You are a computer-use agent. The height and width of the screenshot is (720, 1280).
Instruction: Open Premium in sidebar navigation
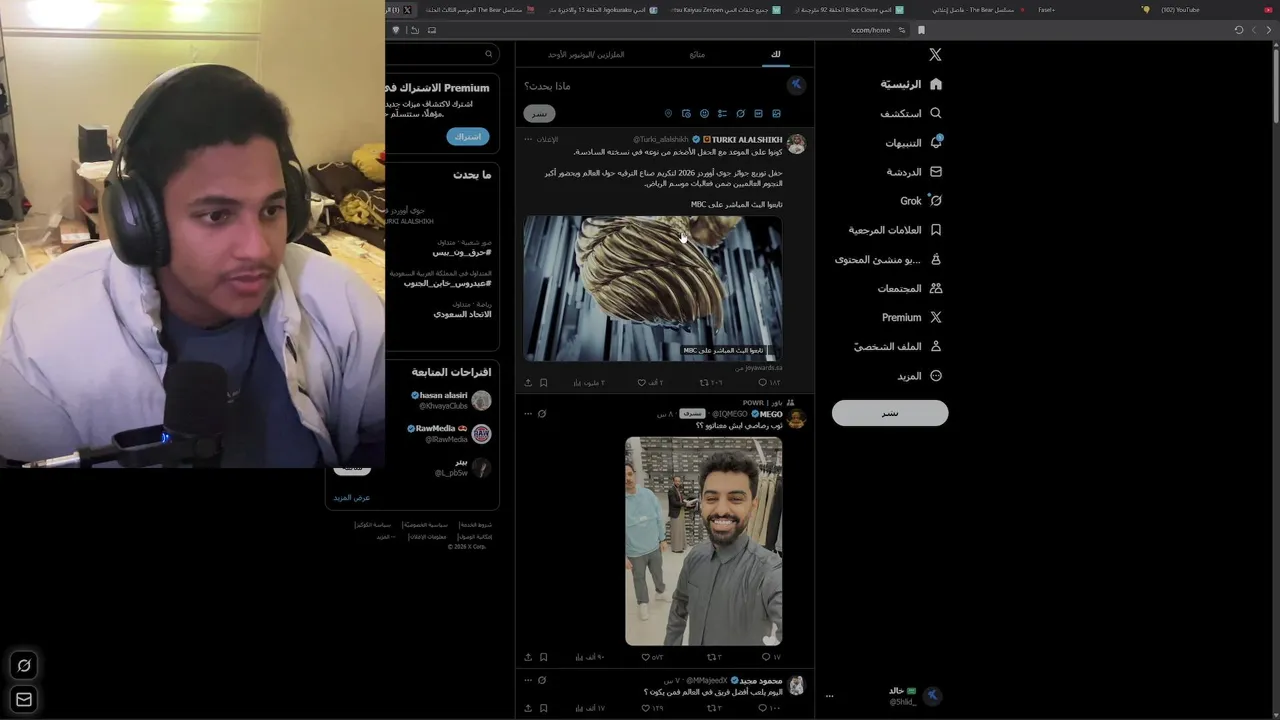(x=912, y=317)
